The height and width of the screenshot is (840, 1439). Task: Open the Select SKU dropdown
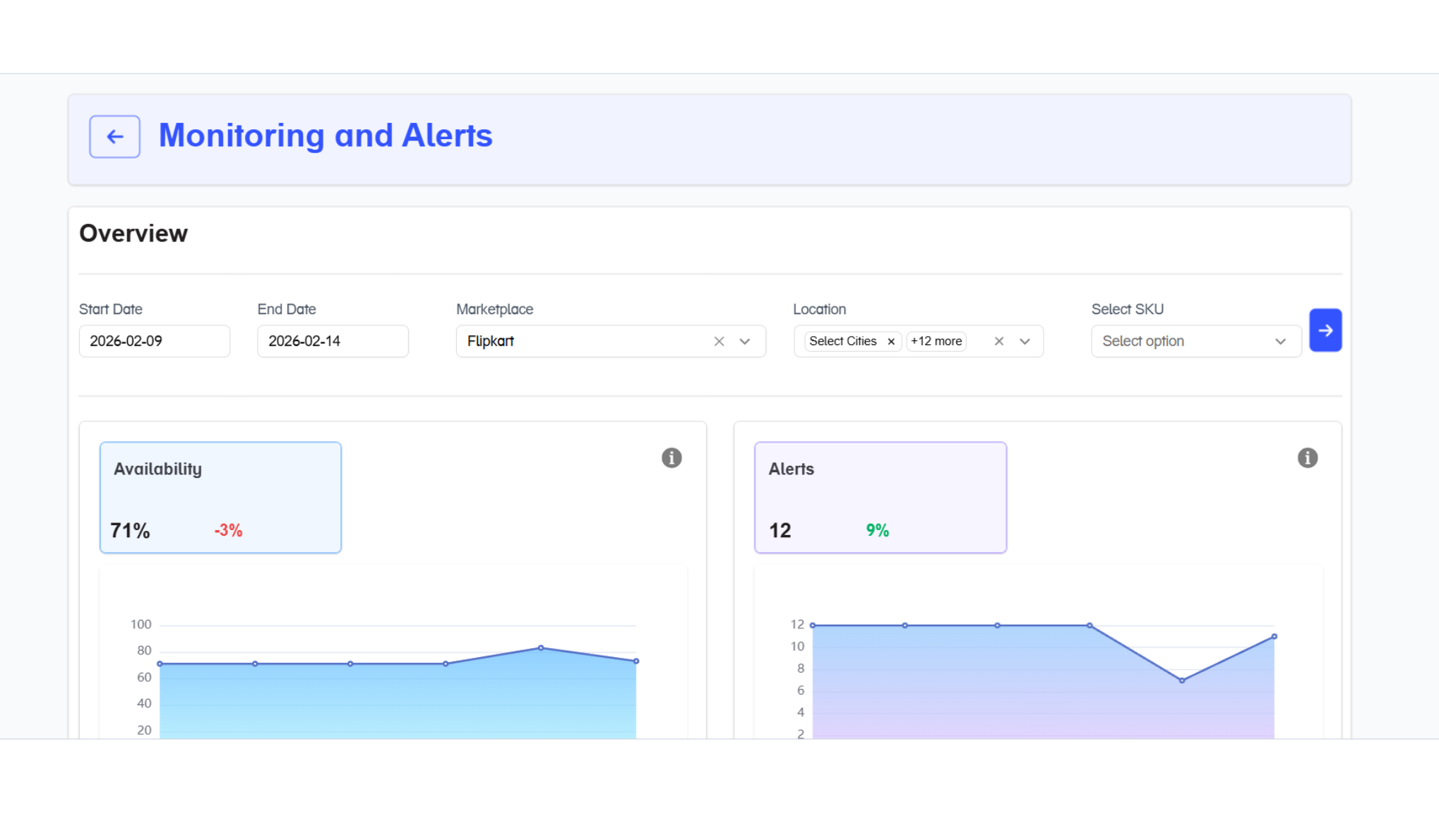pos(1195,342)
